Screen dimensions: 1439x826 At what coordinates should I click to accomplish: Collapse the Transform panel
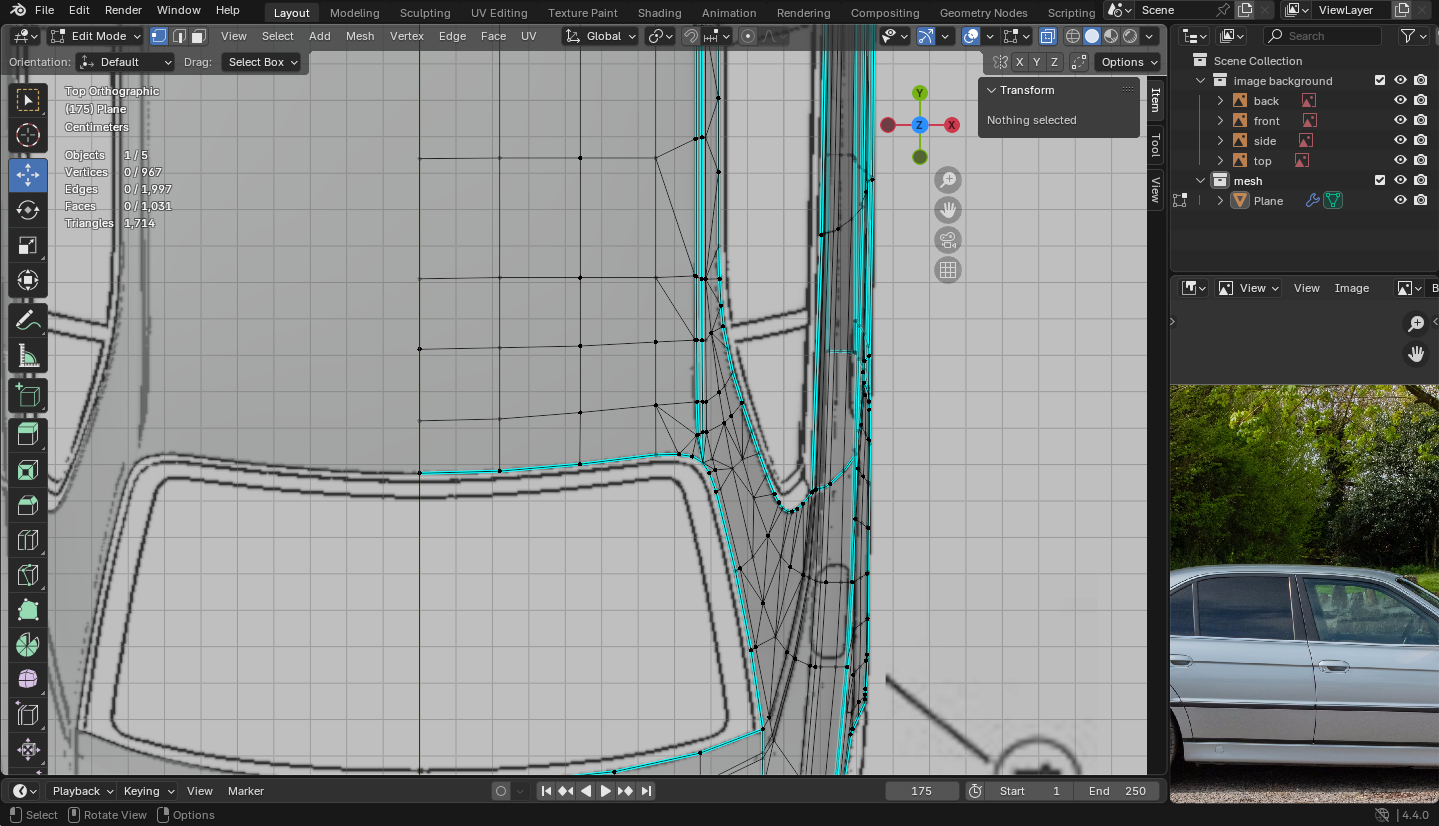[x=992, y=90]
